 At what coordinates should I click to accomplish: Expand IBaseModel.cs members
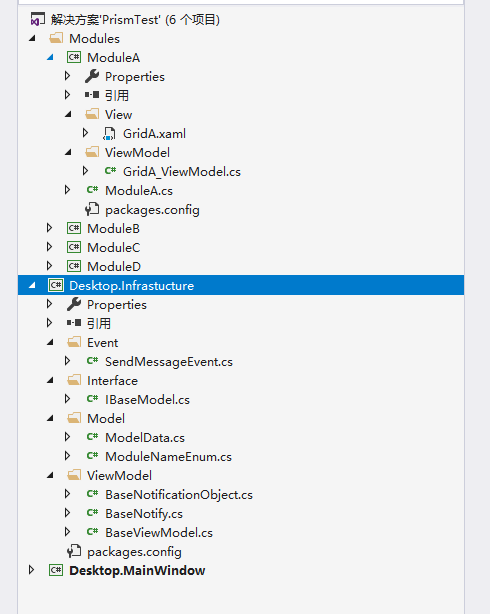point(67,399)
